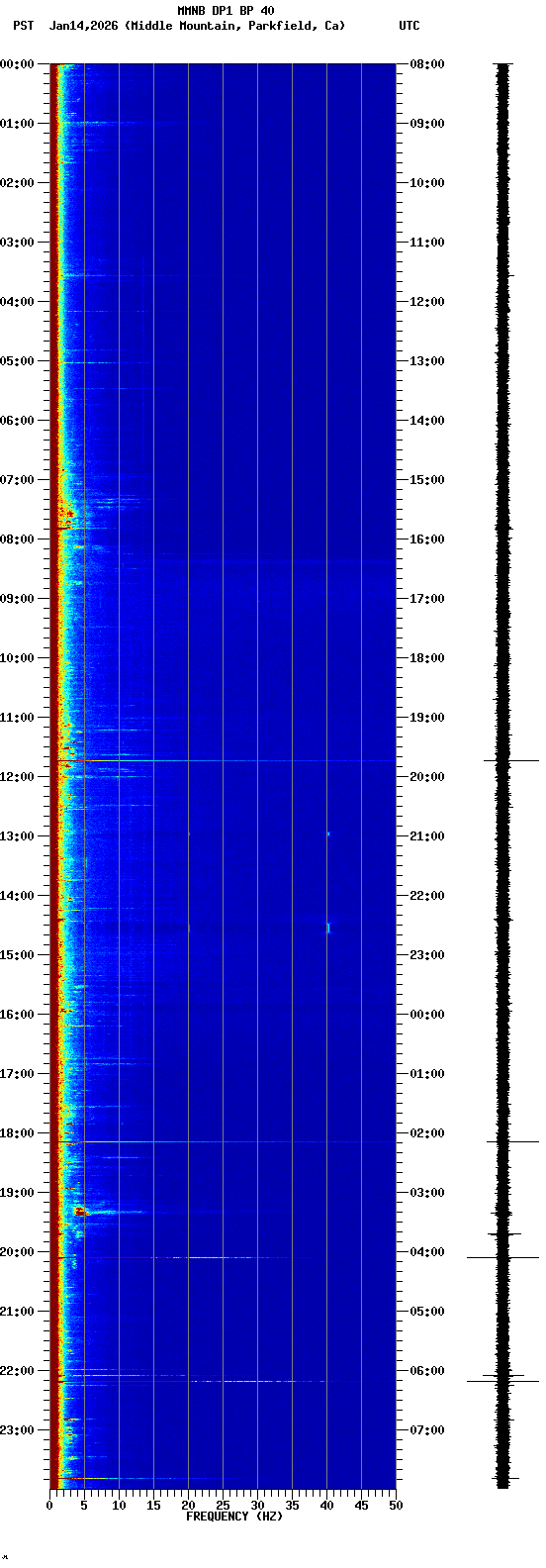Screen dimensions: 546x1568
Task: Click the '5' Hz frequency tick label
Action: 84,1506
